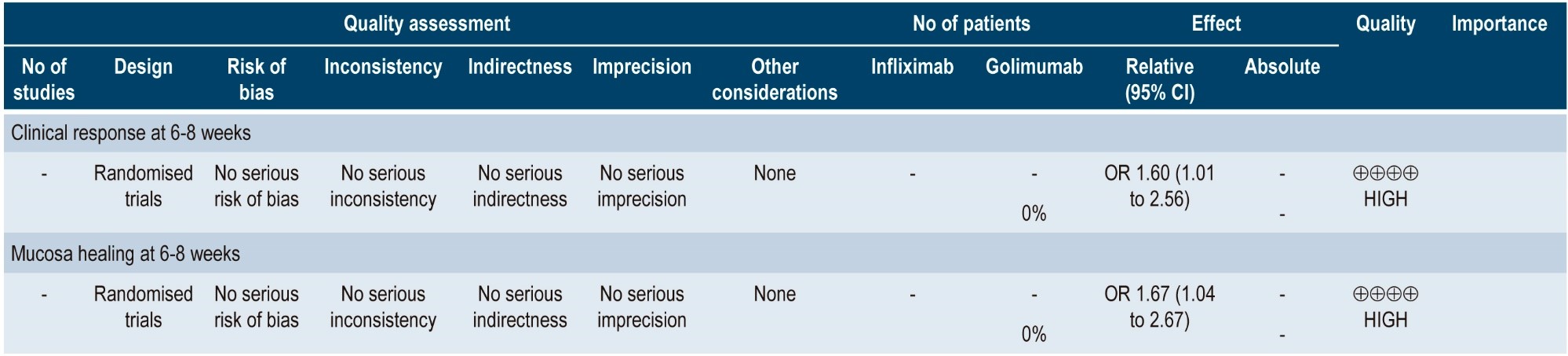Click the Inconsistency column header
Image resolution: width=1568 pixels, height=356 pixels.
tap(383, 67)
